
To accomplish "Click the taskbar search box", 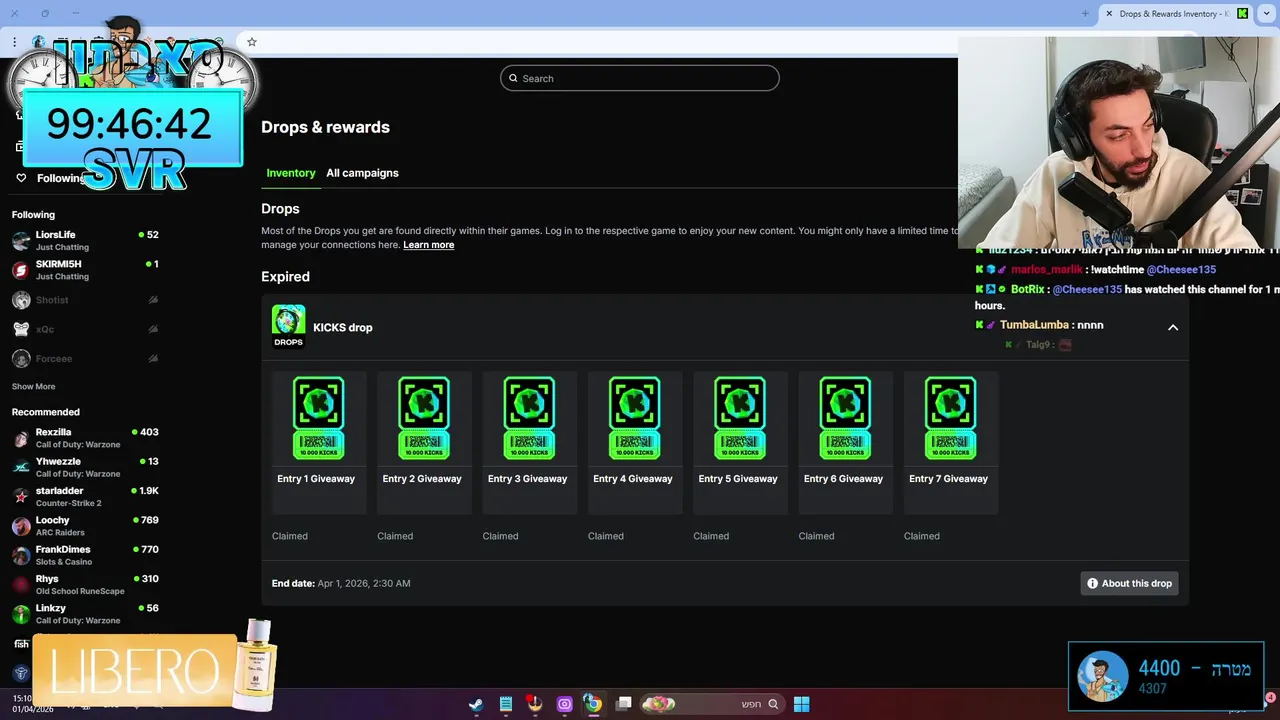I will (x=712, y=704).
